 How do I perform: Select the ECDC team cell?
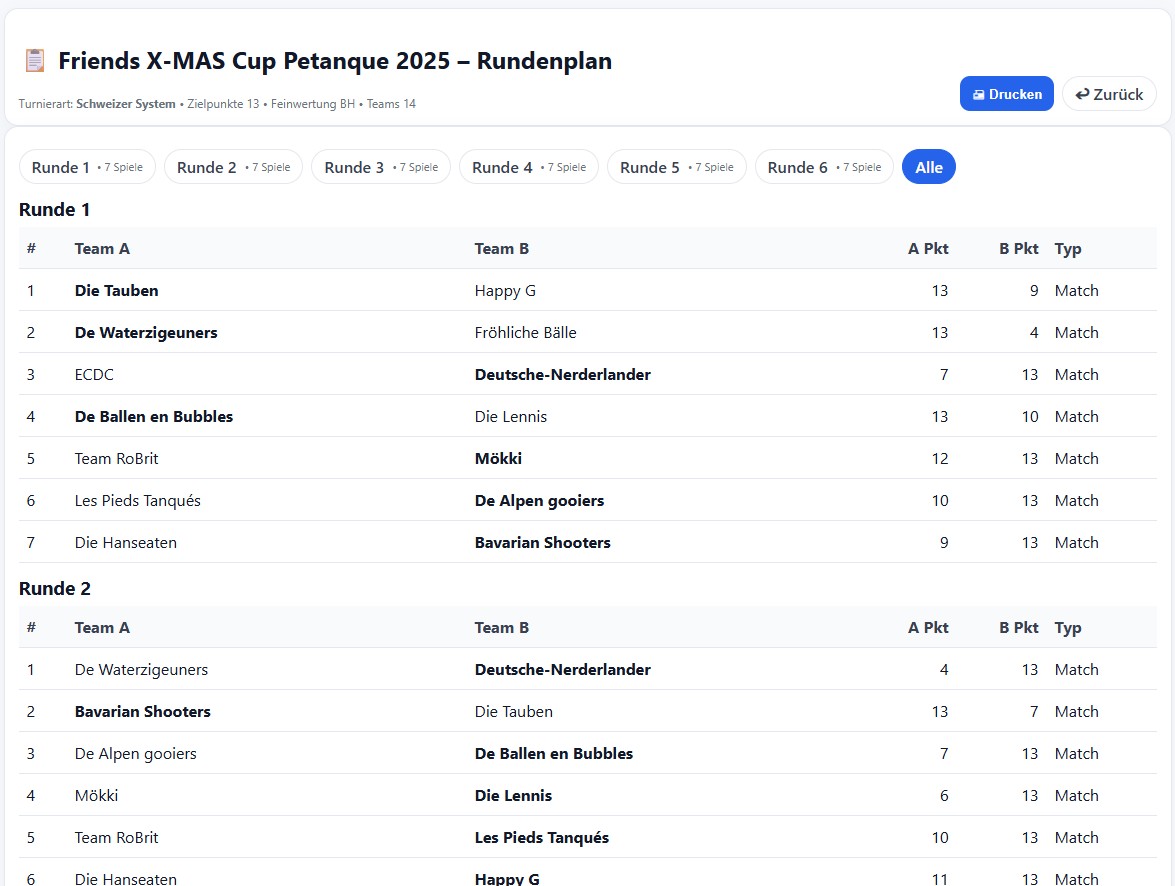pos(94,375)
